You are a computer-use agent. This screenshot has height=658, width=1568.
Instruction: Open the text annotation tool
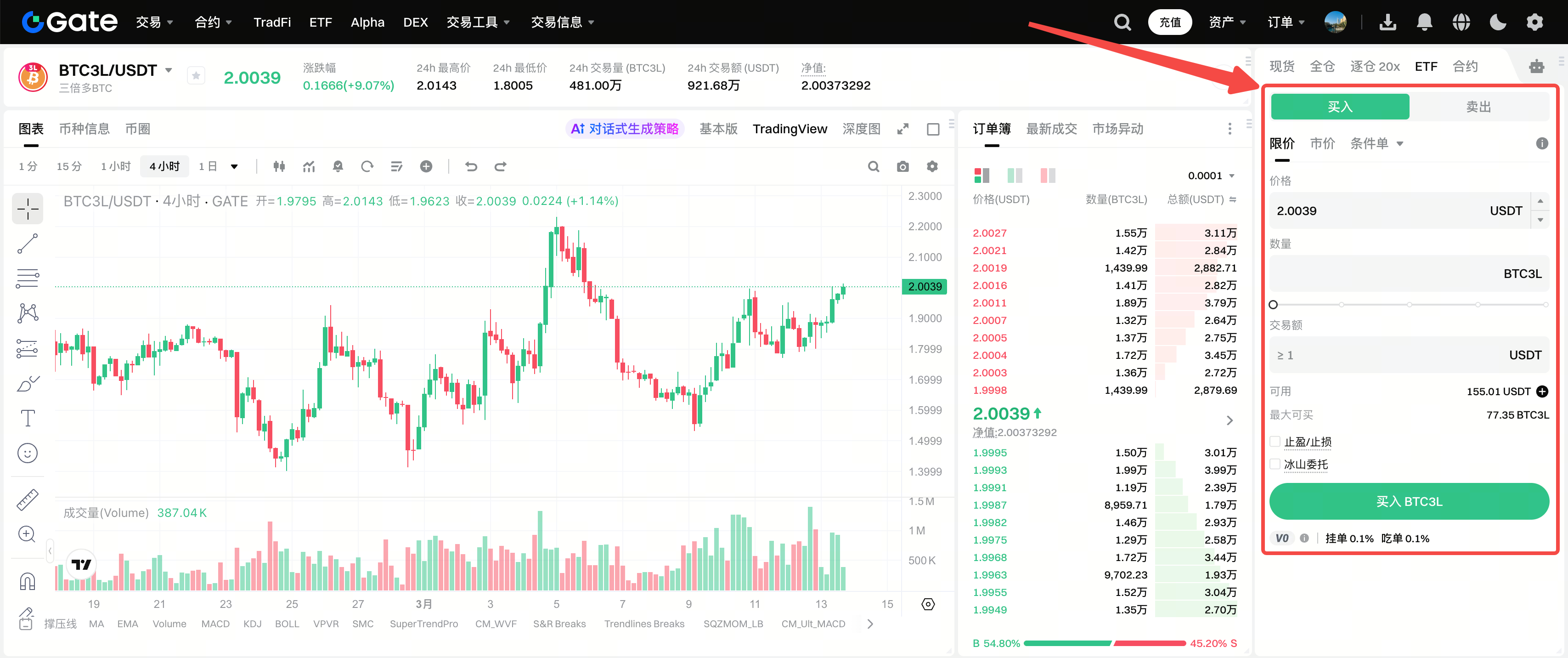coord(28,418)
